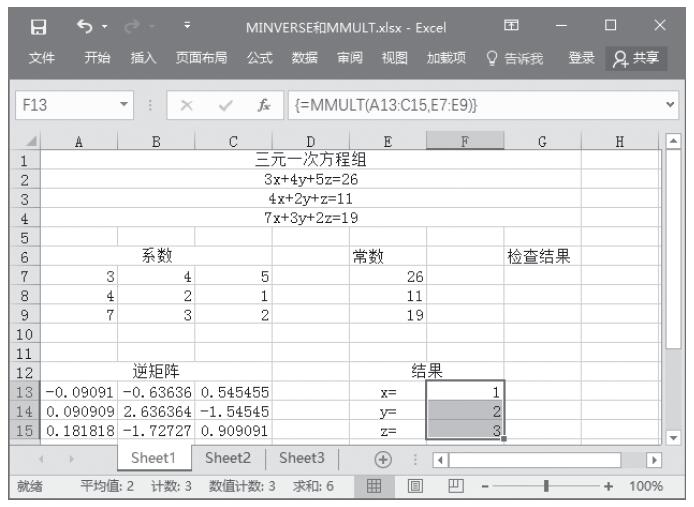This screenshot has width=694, height=507.
Task: Open the 公式 ribbon tab
Action: tap(259, 58)
